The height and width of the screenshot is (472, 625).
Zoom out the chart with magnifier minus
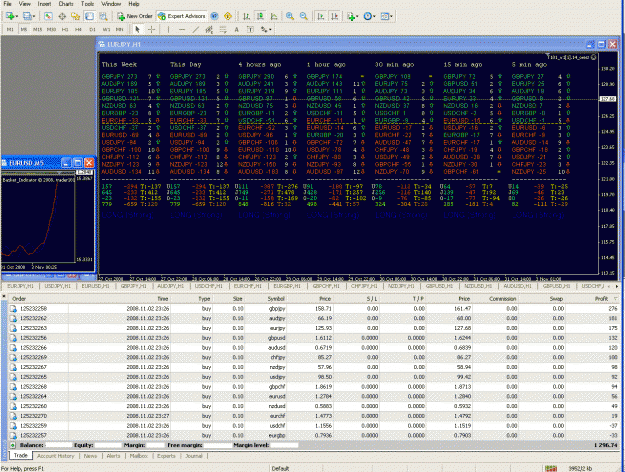[304, 16]
